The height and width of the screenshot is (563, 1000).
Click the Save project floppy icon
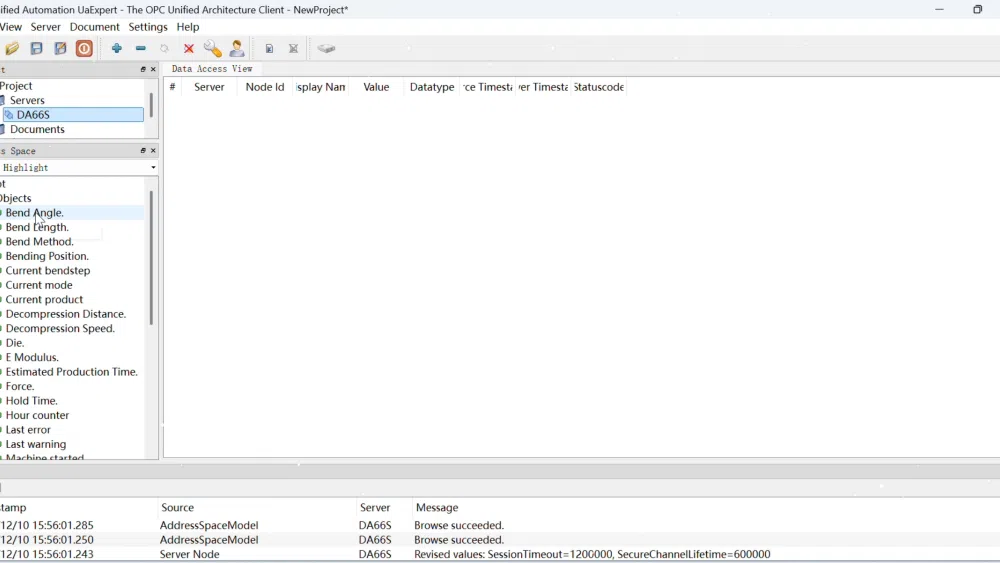[36, 48]
